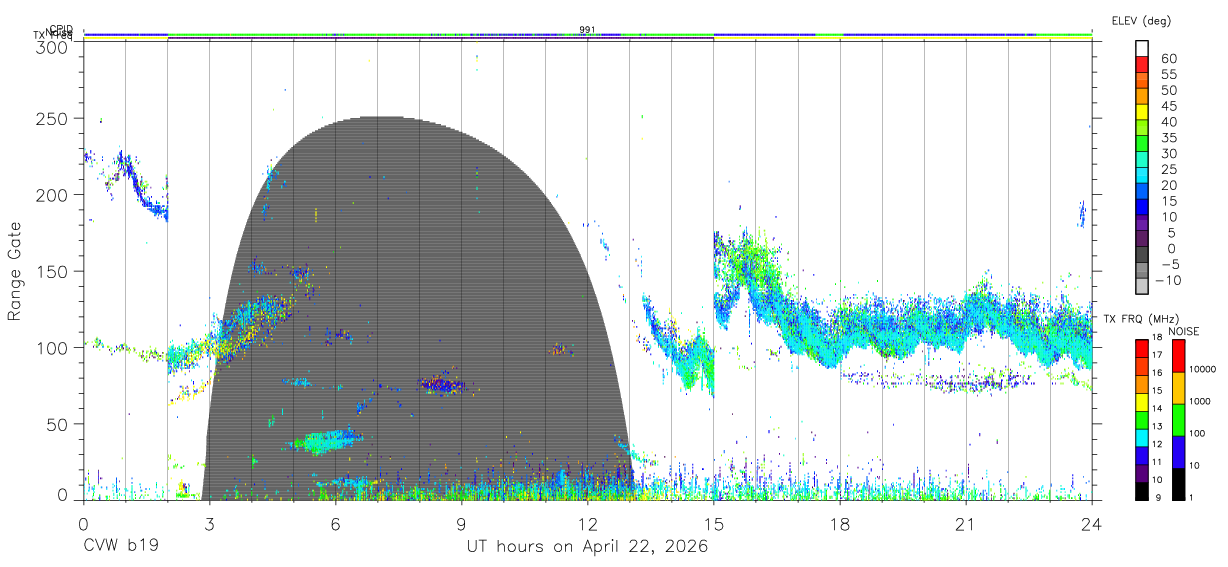Screen dimensions: 1228x567
Task: Click the black 9–10 MHz TX FRQ color segment
Action: [x=1142, y=489]
